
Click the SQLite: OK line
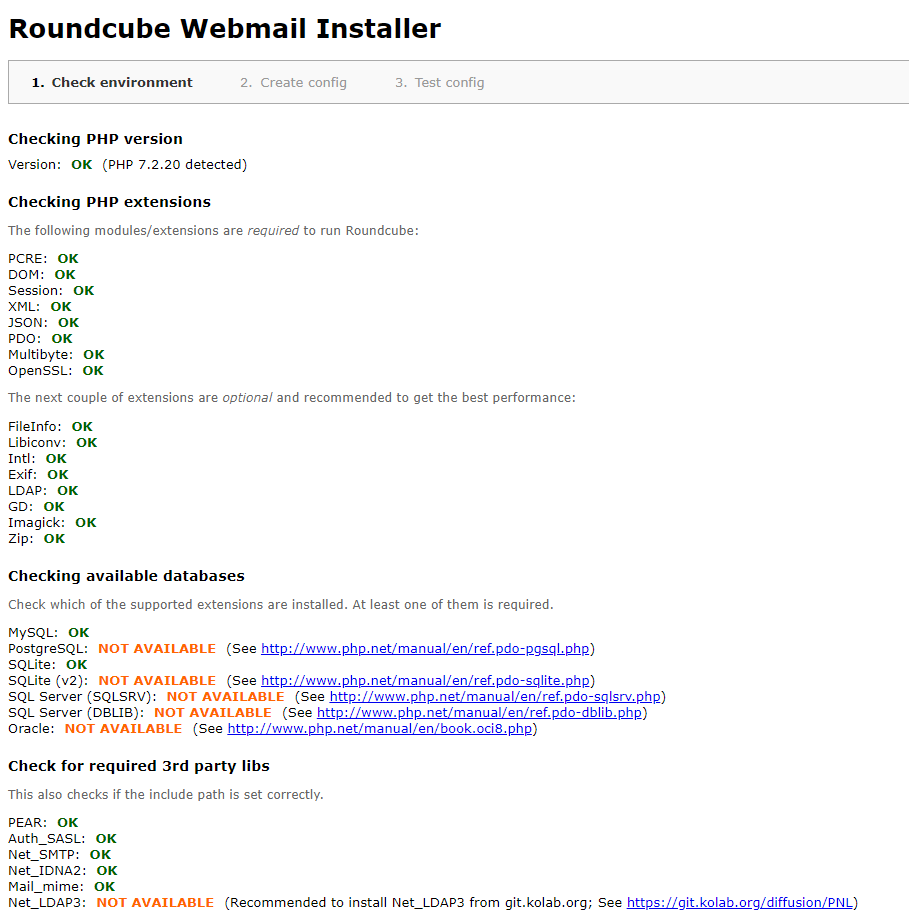pos(48,664)
